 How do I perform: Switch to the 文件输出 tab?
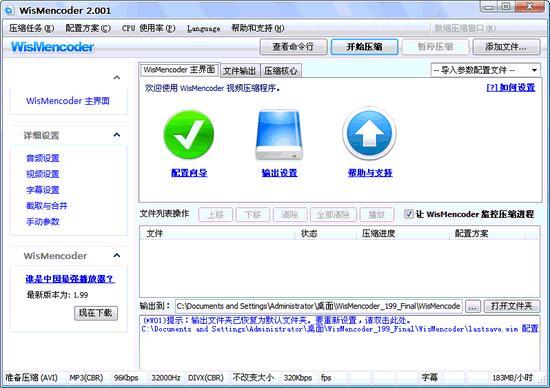pos(240,71)
